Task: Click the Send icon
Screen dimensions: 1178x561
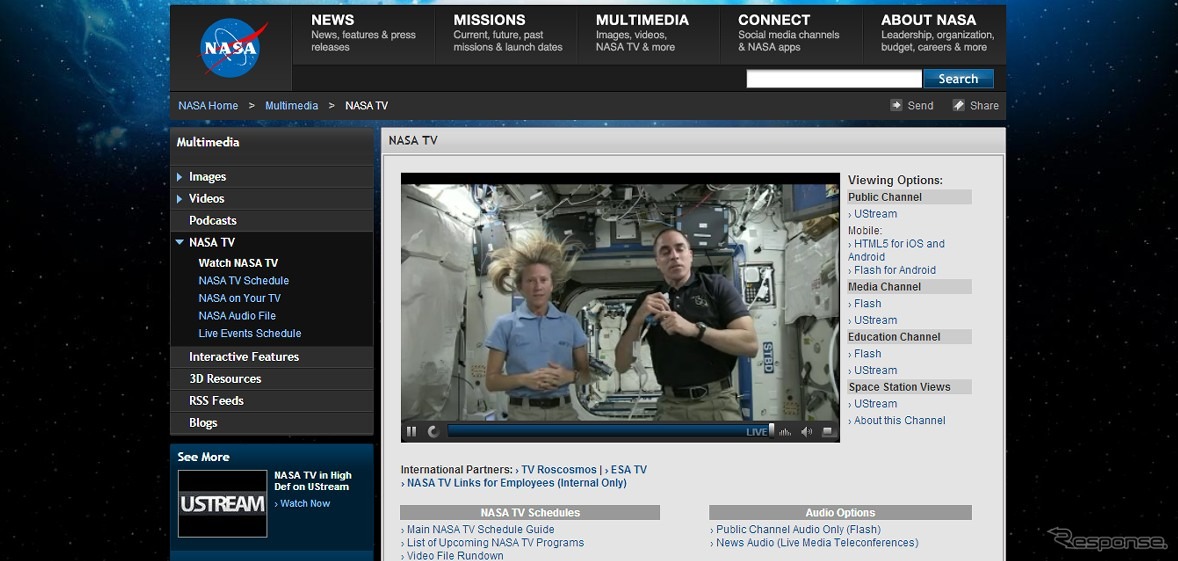Action: tap(896, 105)
